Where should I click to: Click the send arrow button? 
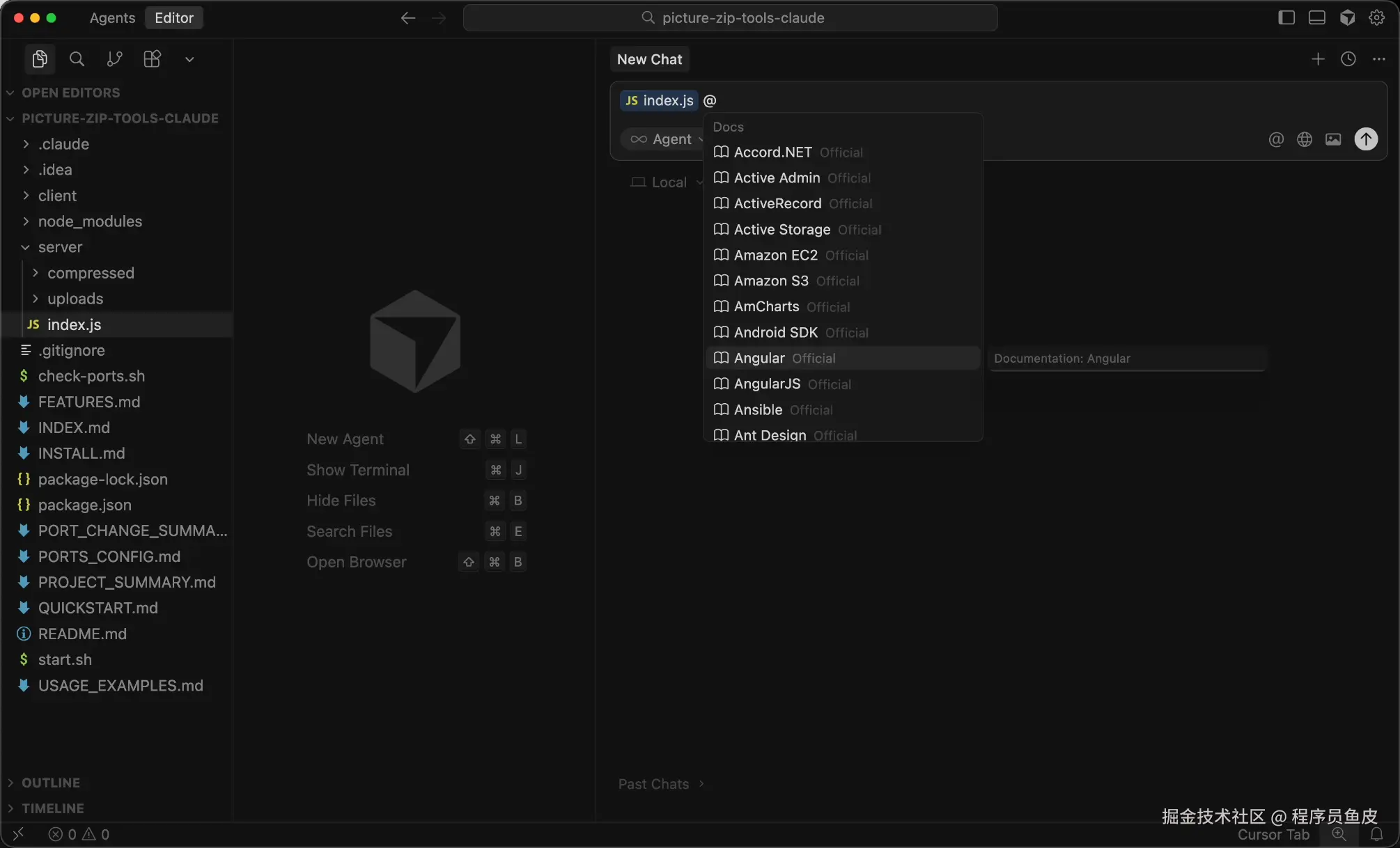click(1366, 139)
